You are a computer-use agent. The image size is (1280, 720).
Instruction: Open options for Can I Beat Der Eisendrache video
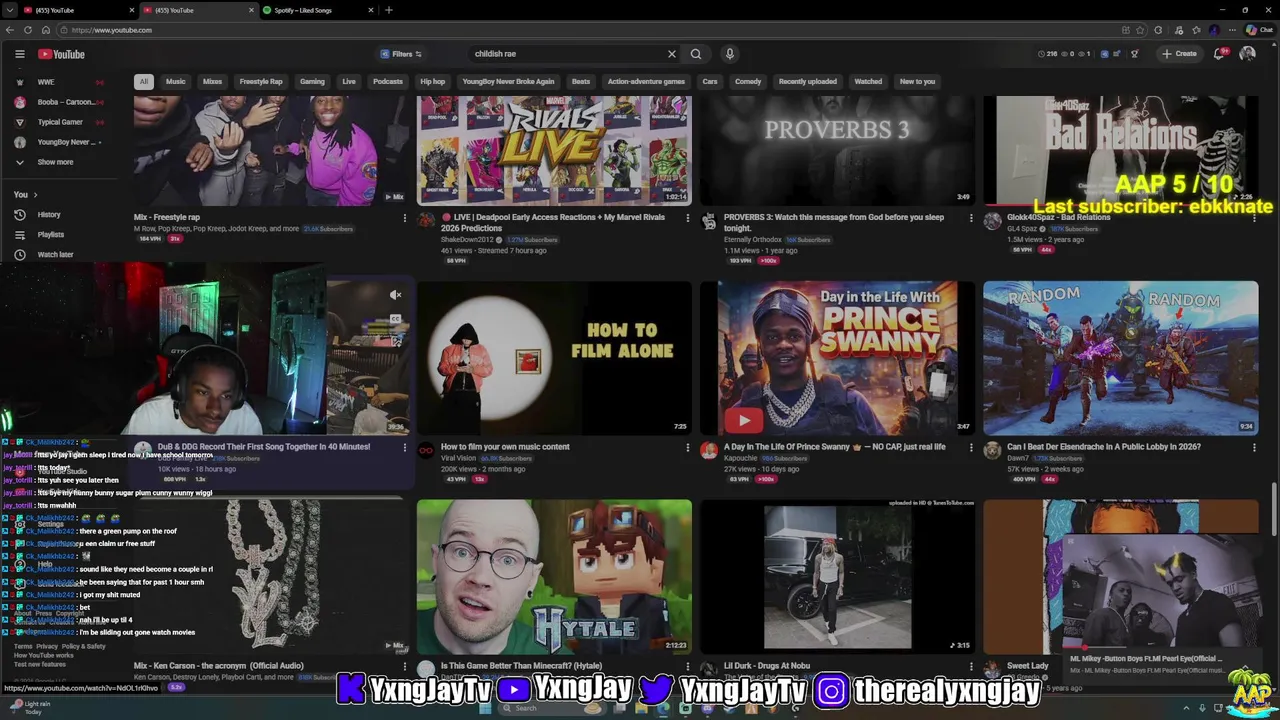click(x=1254, y=448)
